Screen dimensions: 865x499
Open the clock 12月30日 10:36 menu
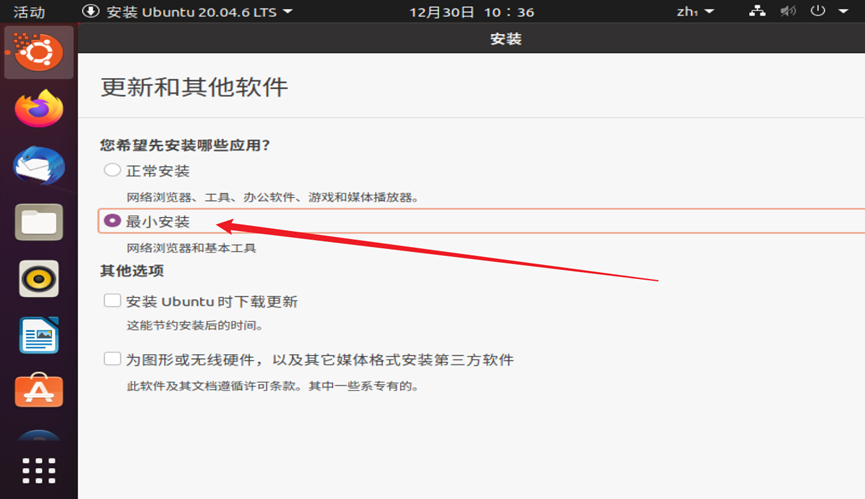tap(472, 12)
